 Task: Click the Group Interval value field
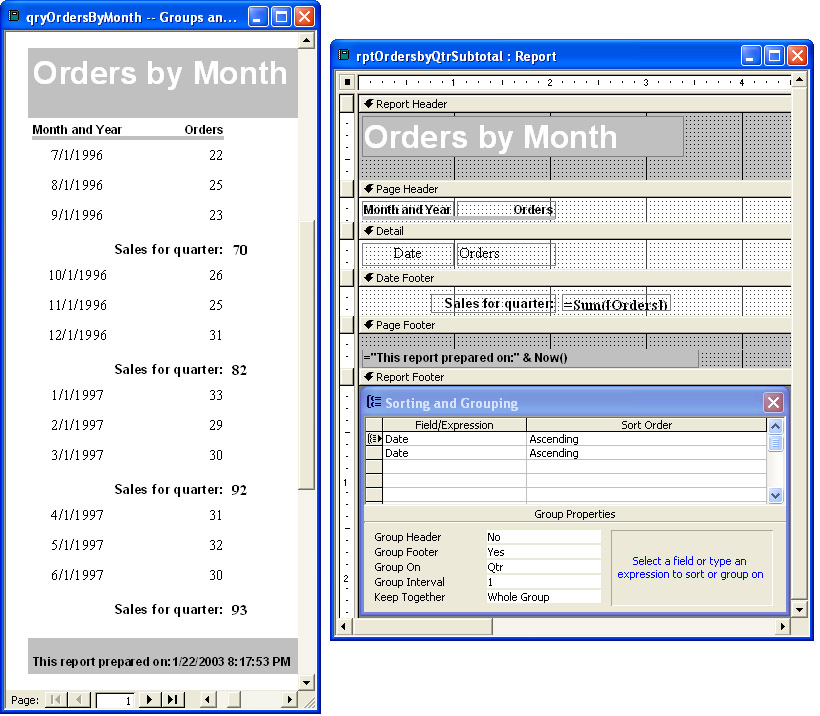pos(542,582)
